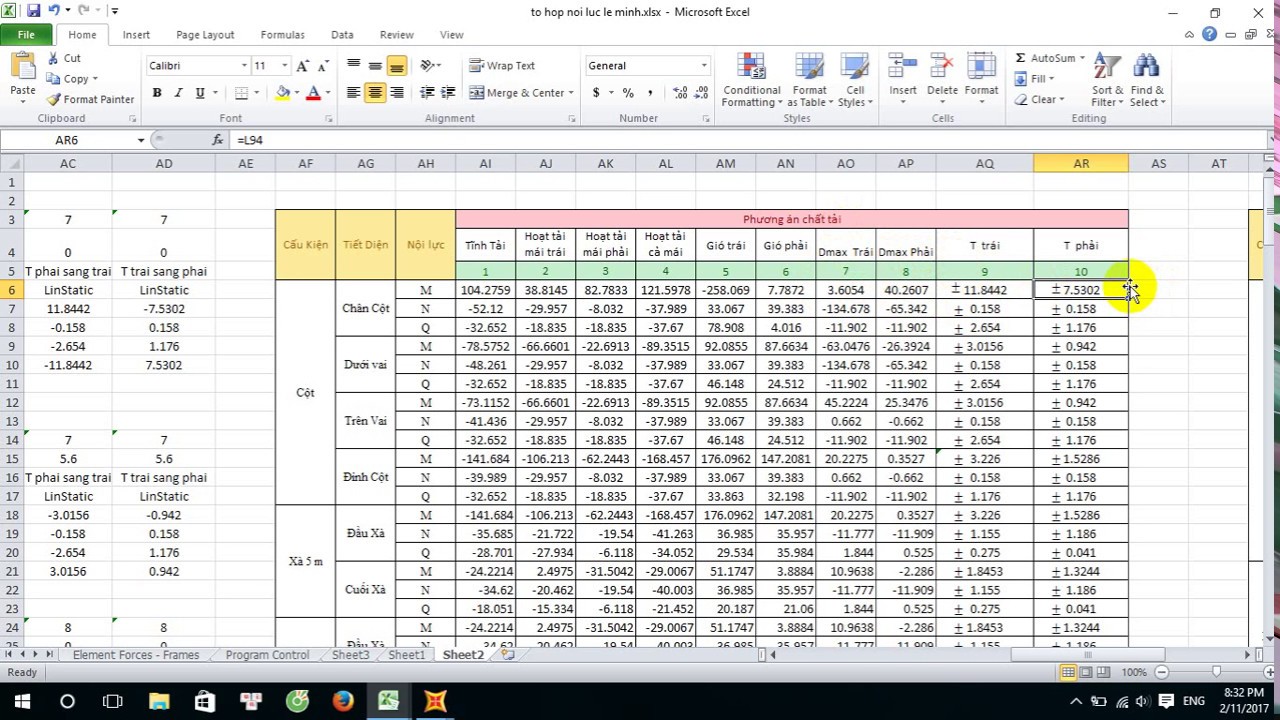Click the Delete cells icon
Screen dimensions: 1280x720
pos(942,68)
